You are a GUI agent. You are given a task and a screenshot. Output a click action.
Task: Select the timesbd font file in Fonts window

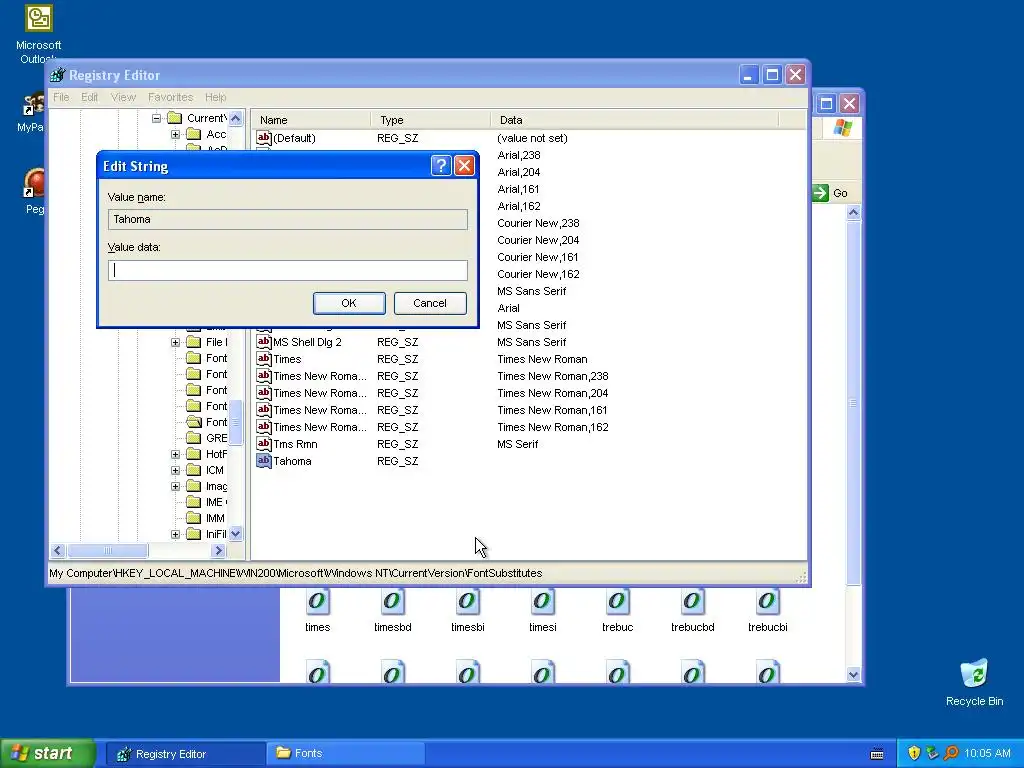[x=392, y=610]
